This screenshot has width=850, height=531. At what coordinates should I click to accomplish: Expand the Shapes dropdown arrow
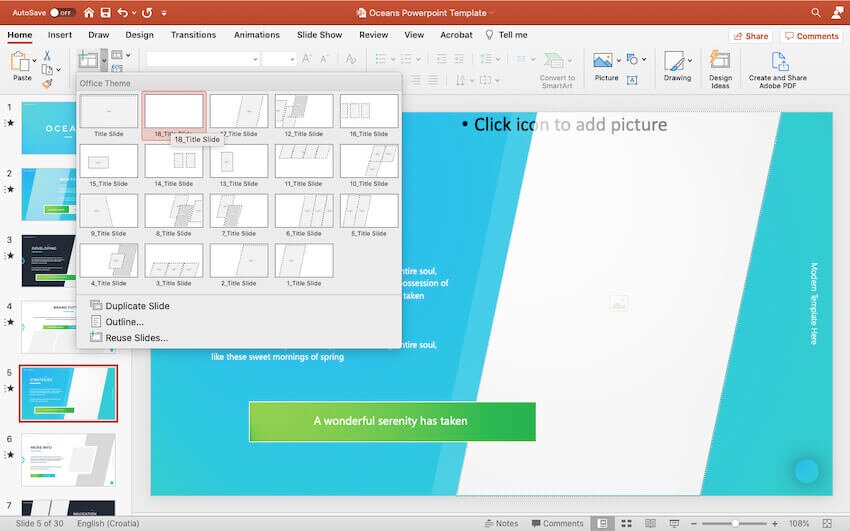coord(645,59)
